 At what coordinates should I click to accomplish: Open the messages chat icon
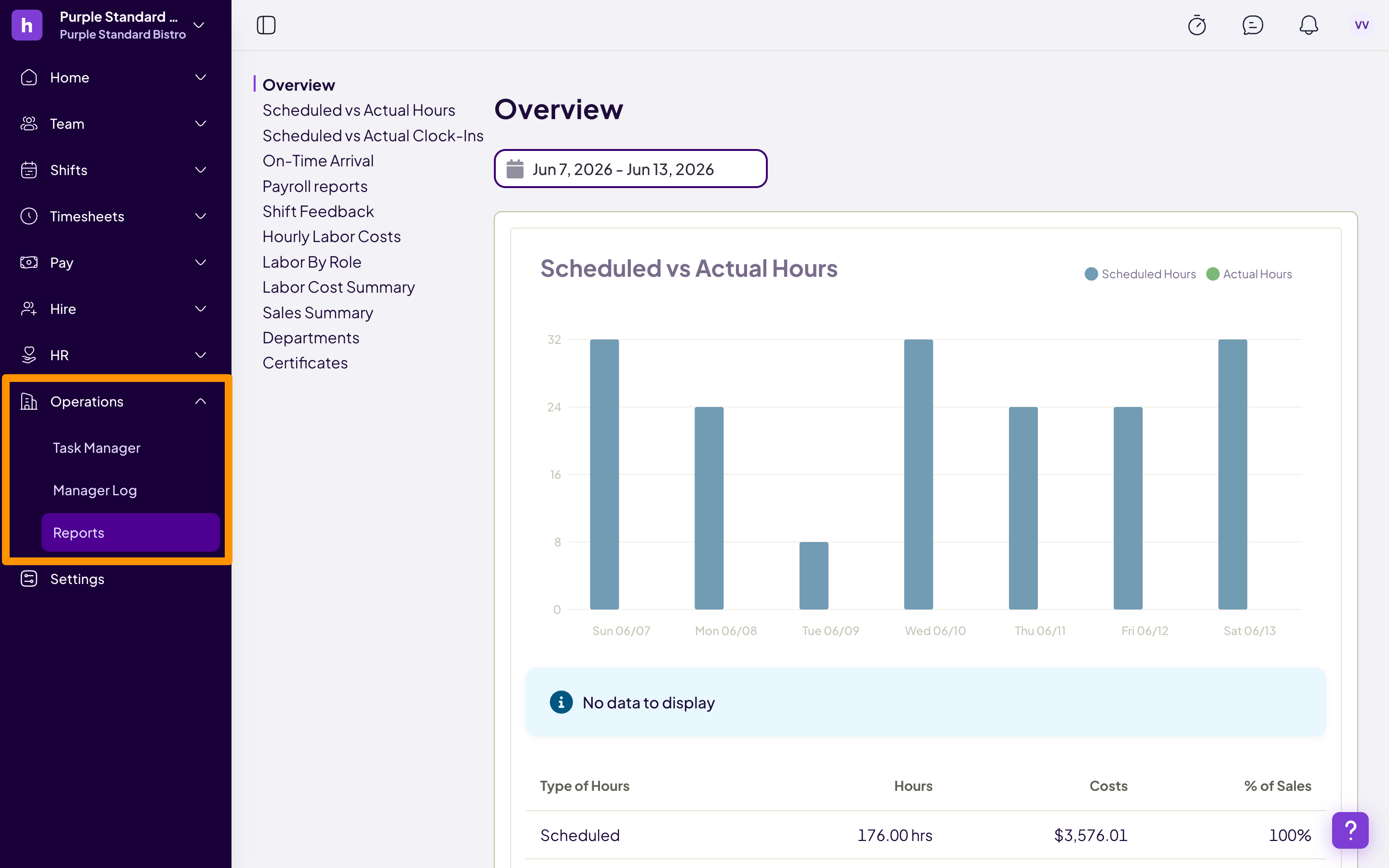coord(1253,25)
